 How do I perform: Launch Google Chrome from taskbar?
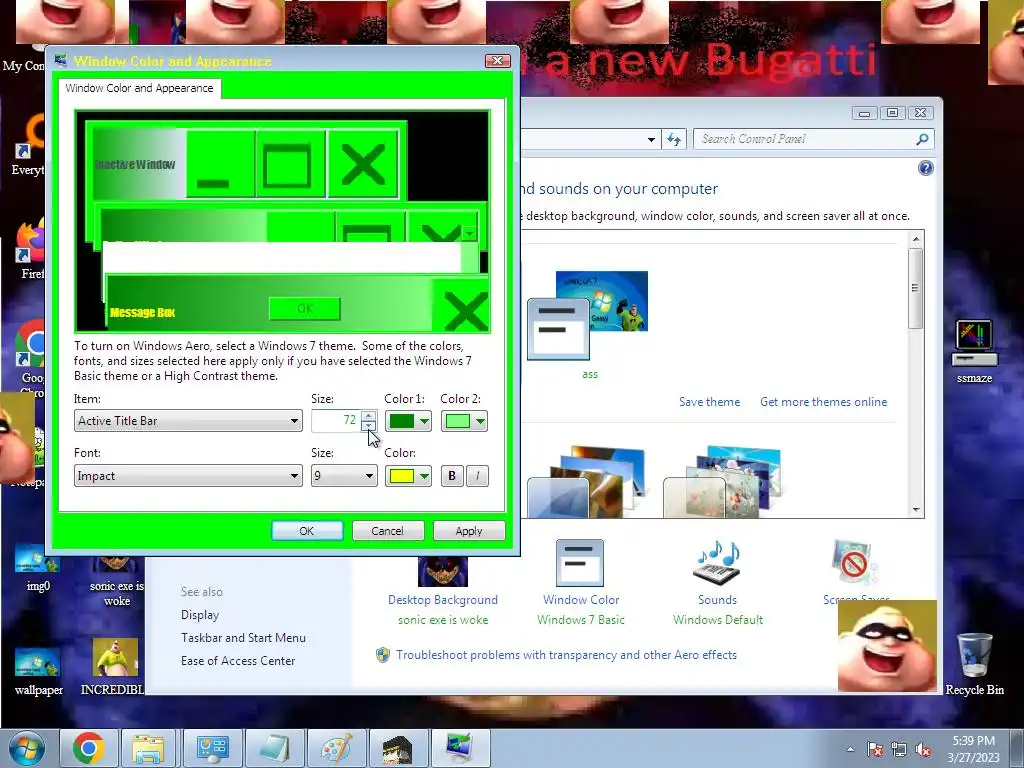pos(89,748)
